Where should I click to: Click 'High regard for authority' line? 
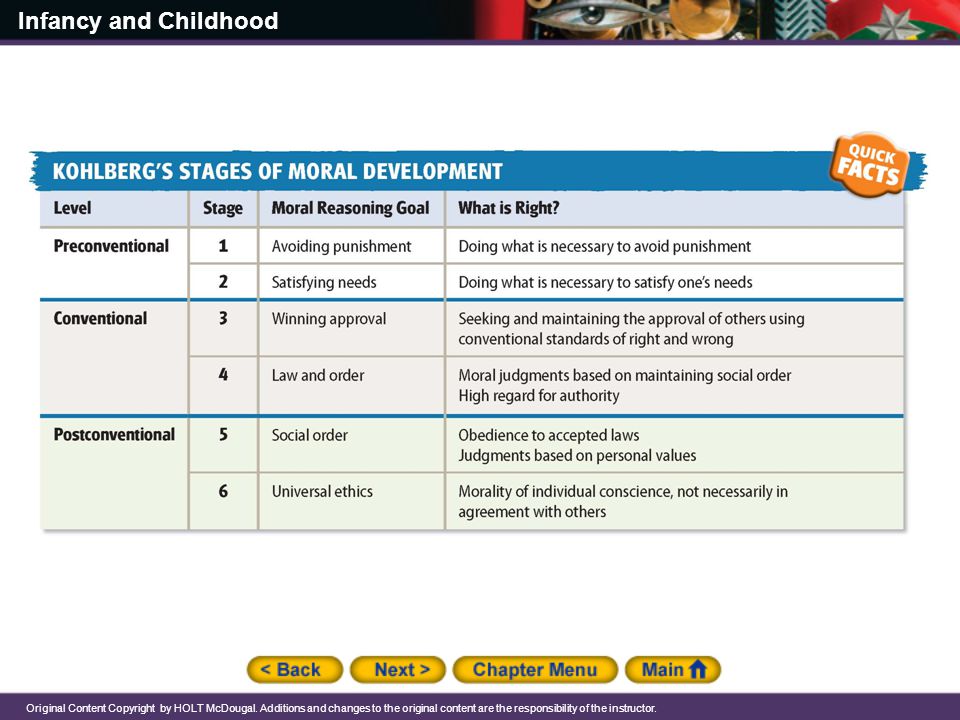tap(539, 396)
